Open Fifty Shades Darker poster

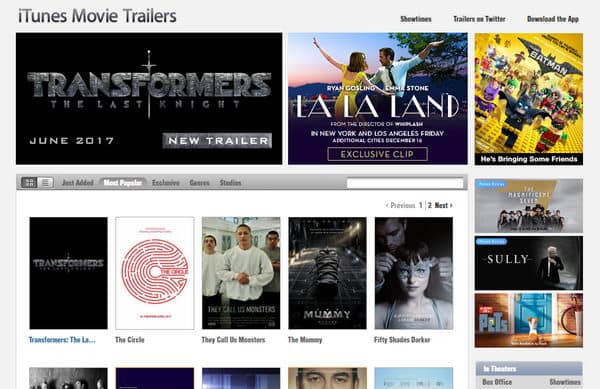tap(414, 273)
